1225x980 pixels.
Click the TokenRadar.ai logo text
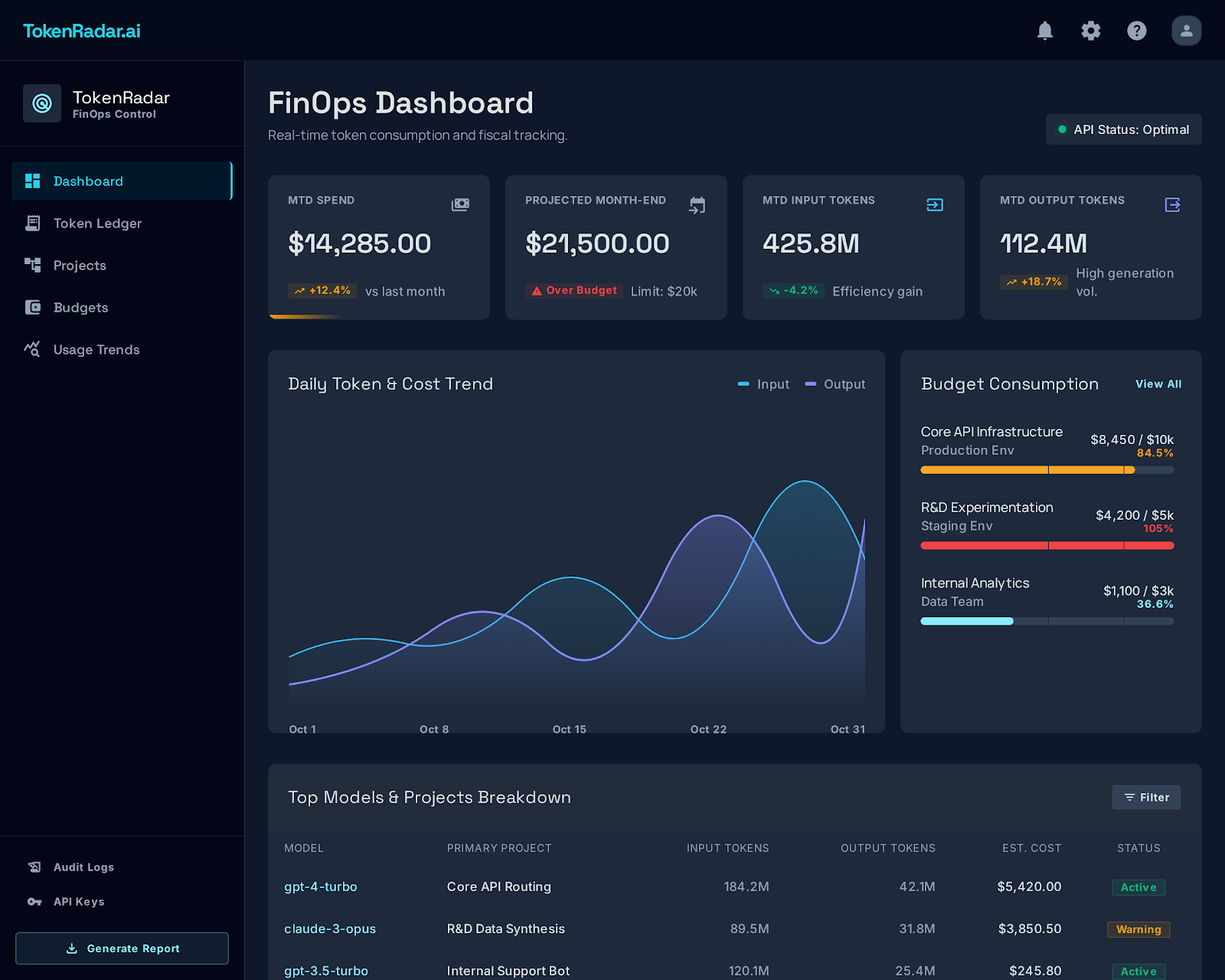coord(82,31)
